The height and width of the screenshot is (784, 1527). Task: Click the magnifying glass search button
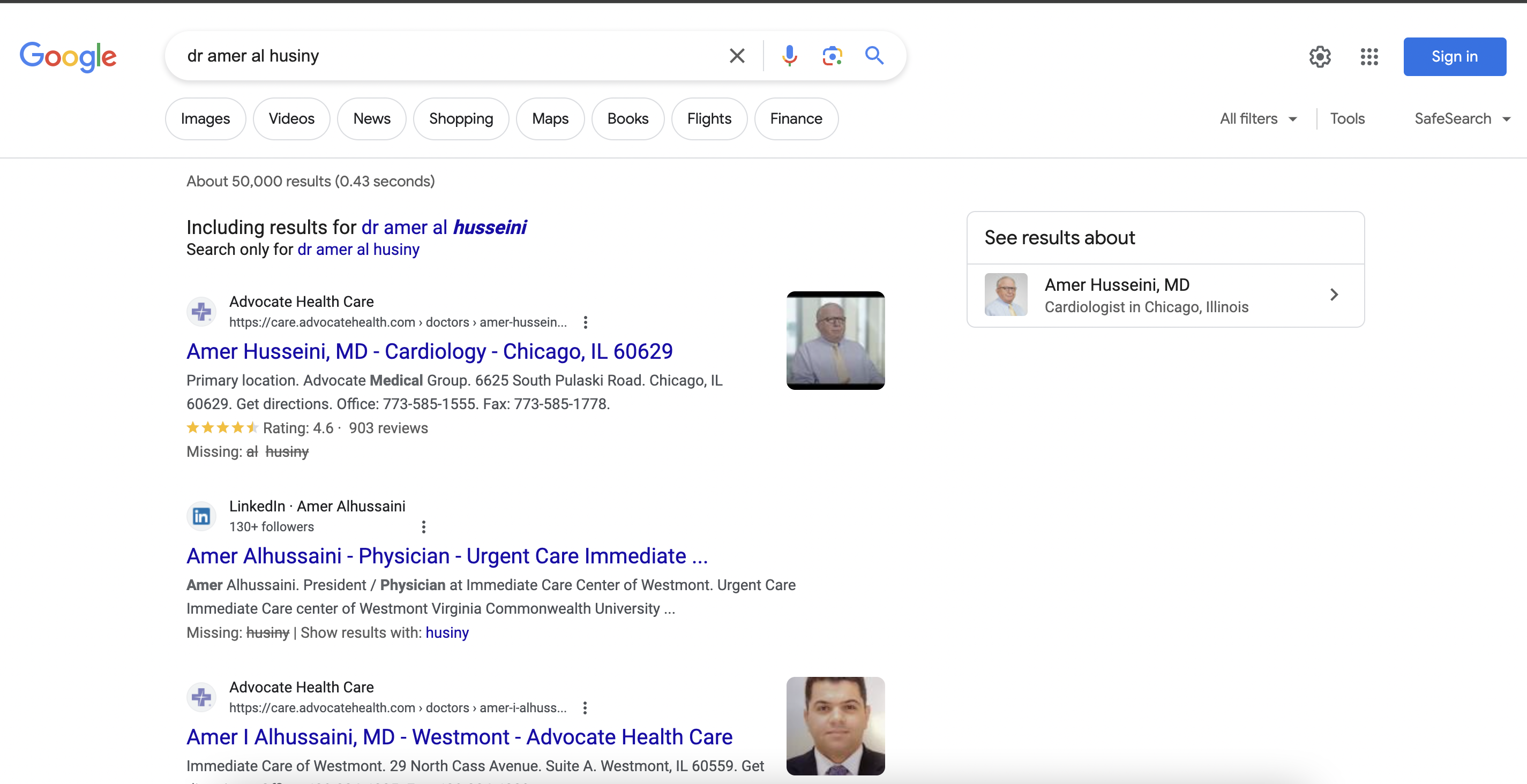[x=874, y=56]
